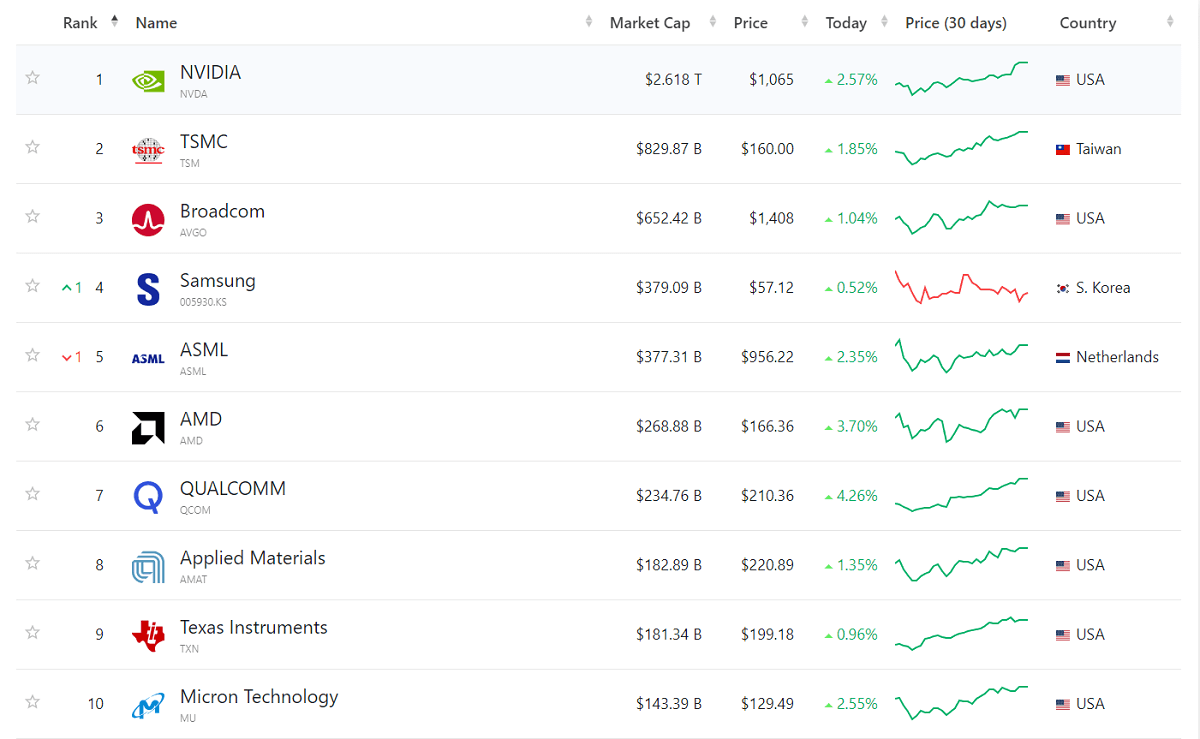Screen dimensions: 1200x739
Task: Click the South Korea flag icon
Action: pos(1063,288)
